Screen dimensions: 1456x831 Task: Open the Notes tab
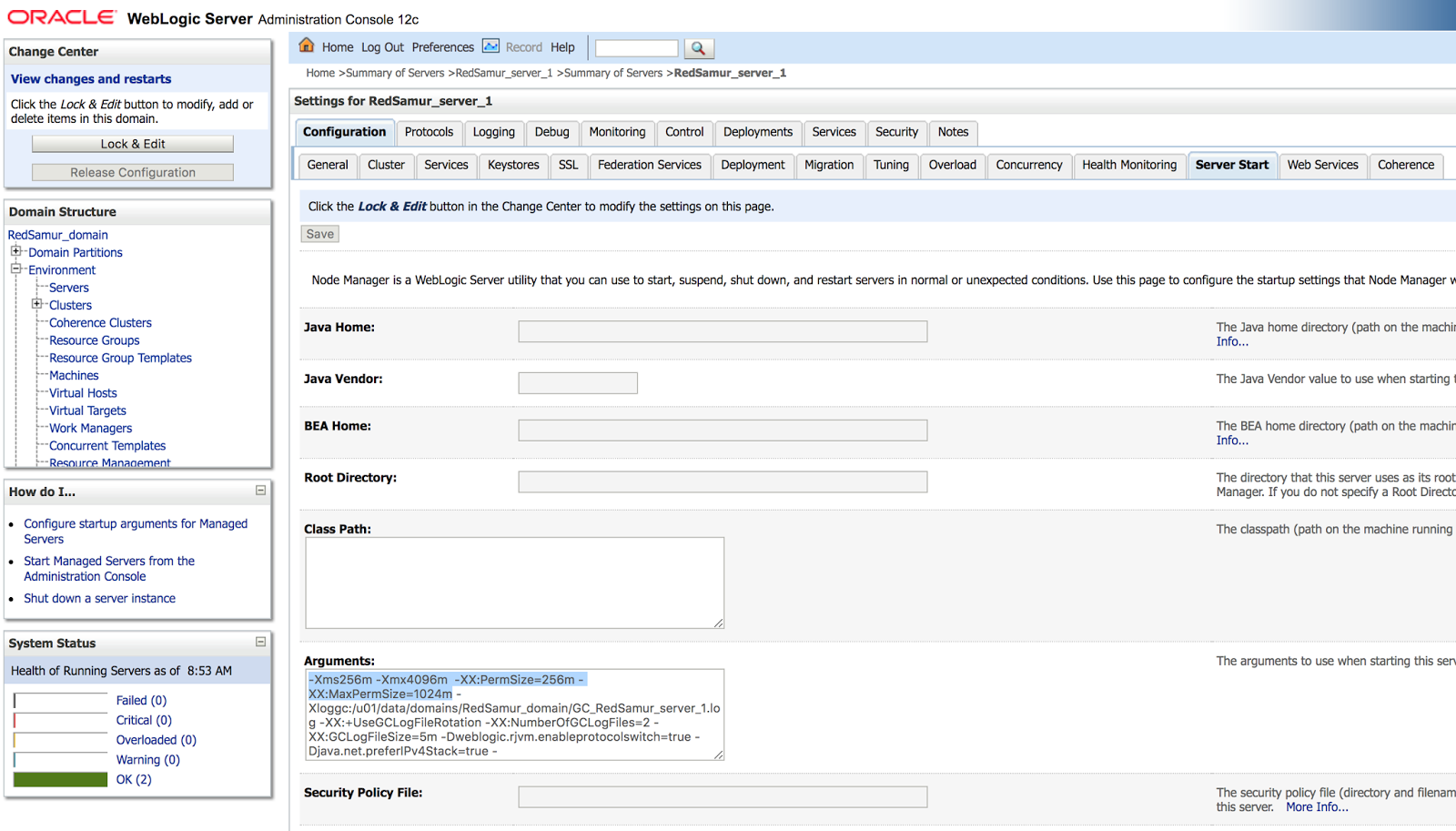coord(953,132)
